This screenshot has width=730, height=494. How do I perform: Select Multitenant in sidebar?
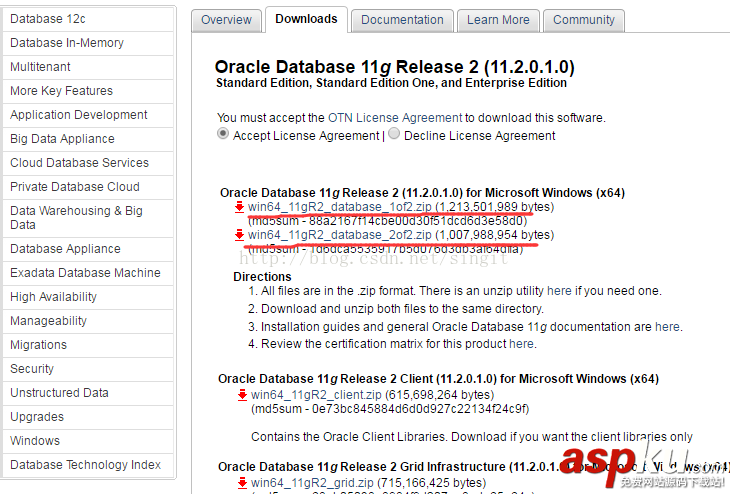pyautogui.click(x=88, y=67)
